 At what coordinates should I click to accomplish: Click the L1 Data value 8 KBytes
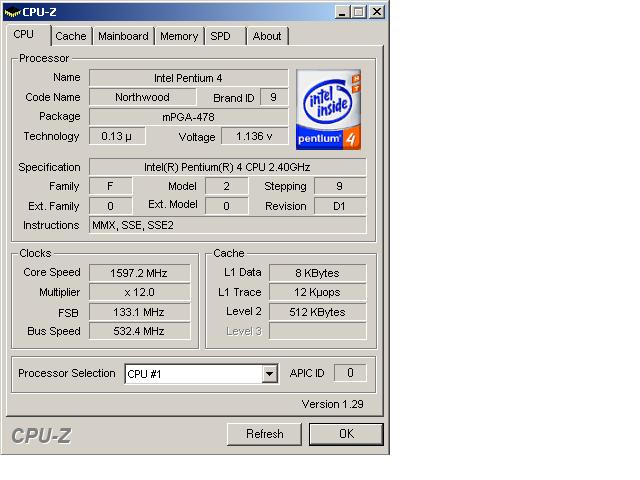(x=318, y=273)
